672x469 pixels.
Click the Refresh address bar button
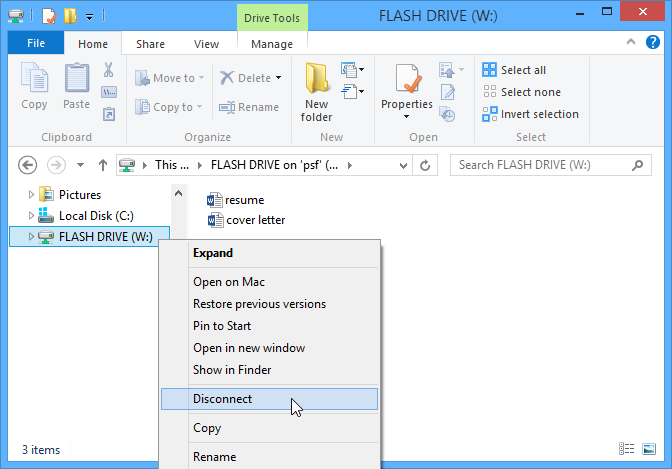click(x=425, y=165)
